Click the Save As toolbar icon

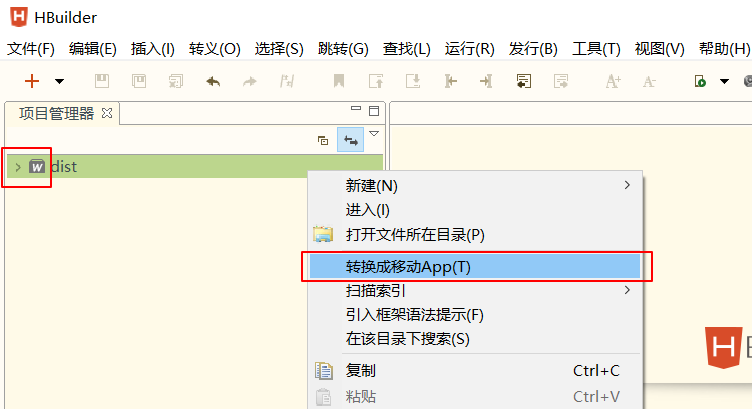pos(139,81)
